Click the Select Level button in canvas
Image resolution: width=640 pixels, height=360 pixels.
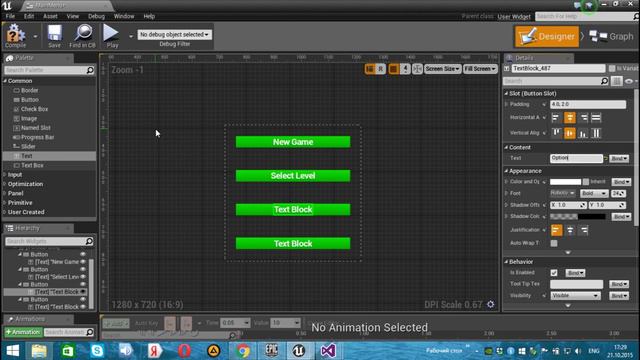pyautogui.click(x=293, y=176)
